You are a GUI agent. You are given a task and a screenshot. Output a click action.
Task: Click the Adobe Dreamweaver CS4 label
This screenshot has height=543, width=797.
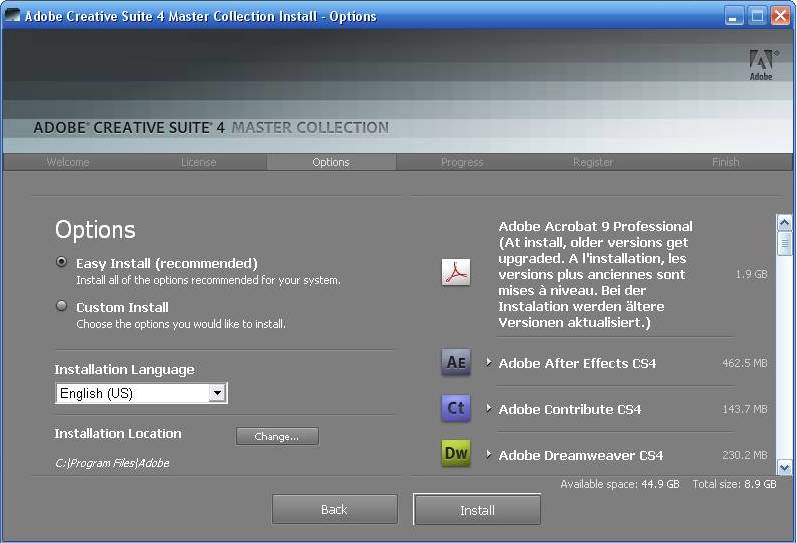[x=581, y=455]
